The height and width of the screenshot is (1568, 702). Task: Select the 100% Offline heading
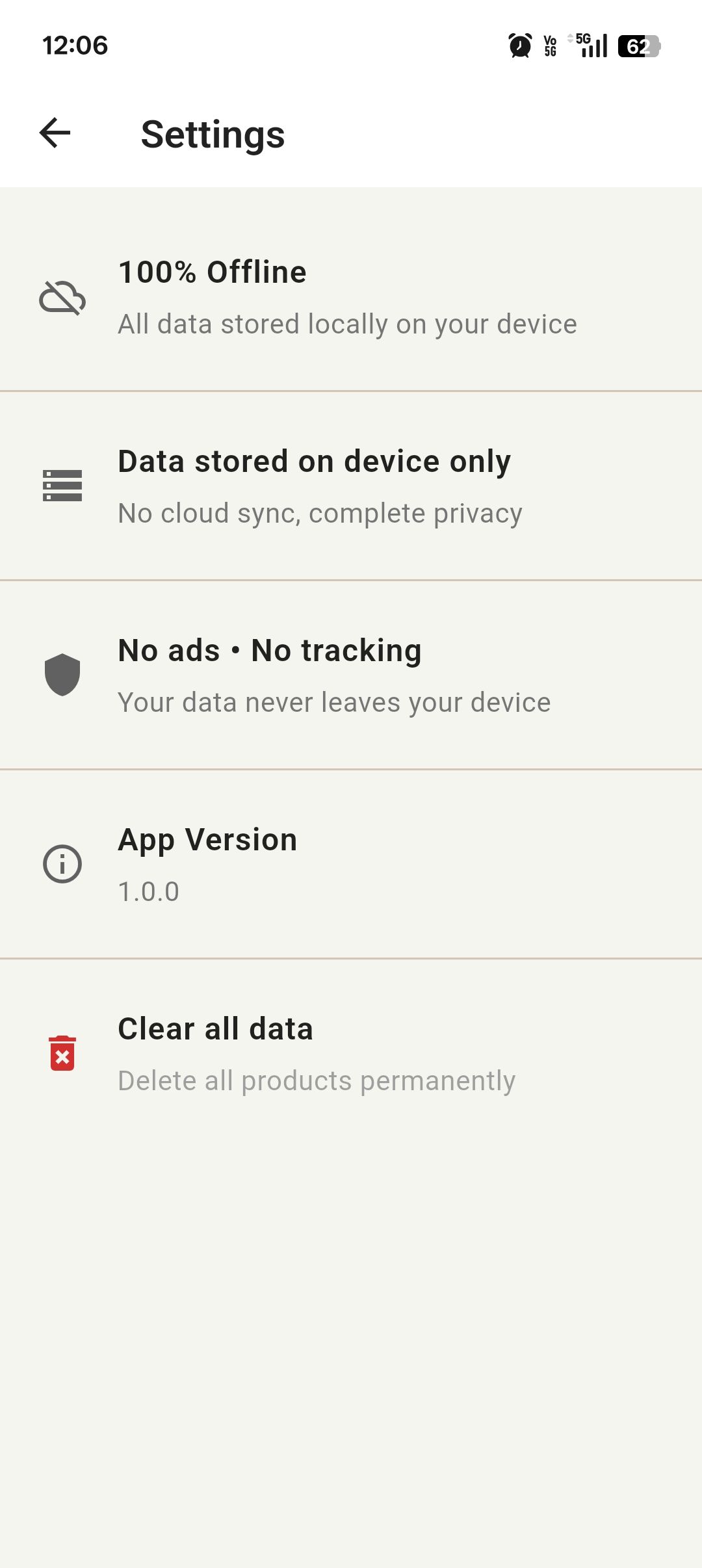coord(212,272)
